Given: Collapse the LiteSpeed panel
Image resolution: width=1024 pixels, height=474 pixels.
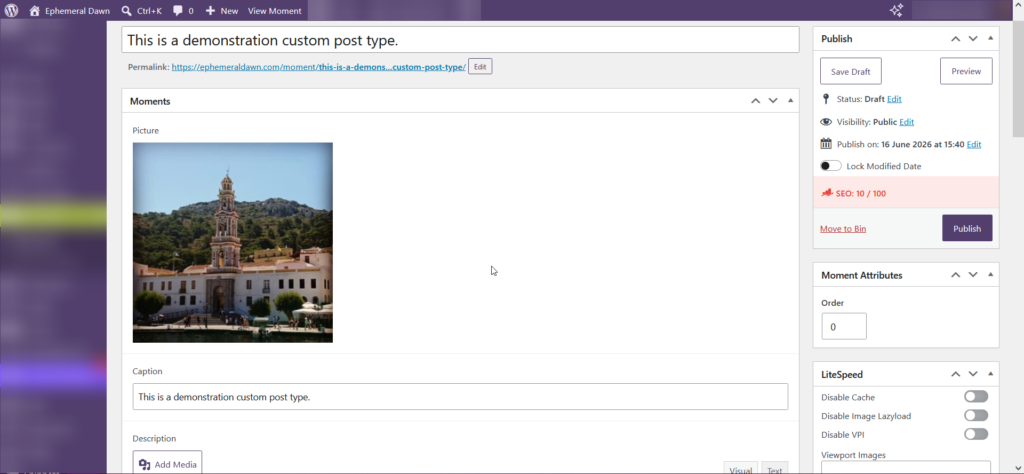Looking at the screenshot, I should pyautogui.click(x=990, y=374).
